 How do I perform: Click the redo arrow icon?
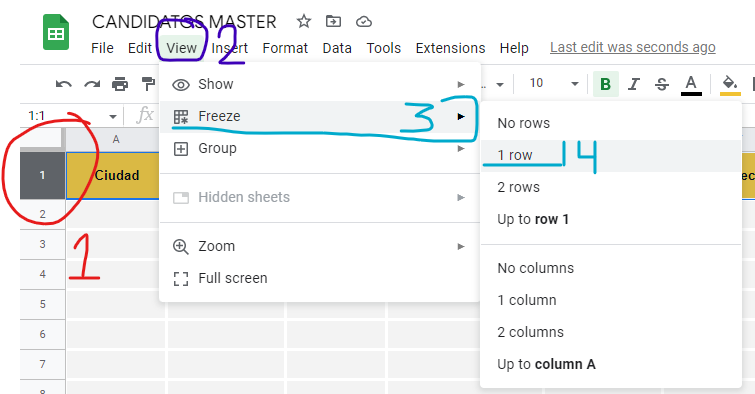pos(92,84)
